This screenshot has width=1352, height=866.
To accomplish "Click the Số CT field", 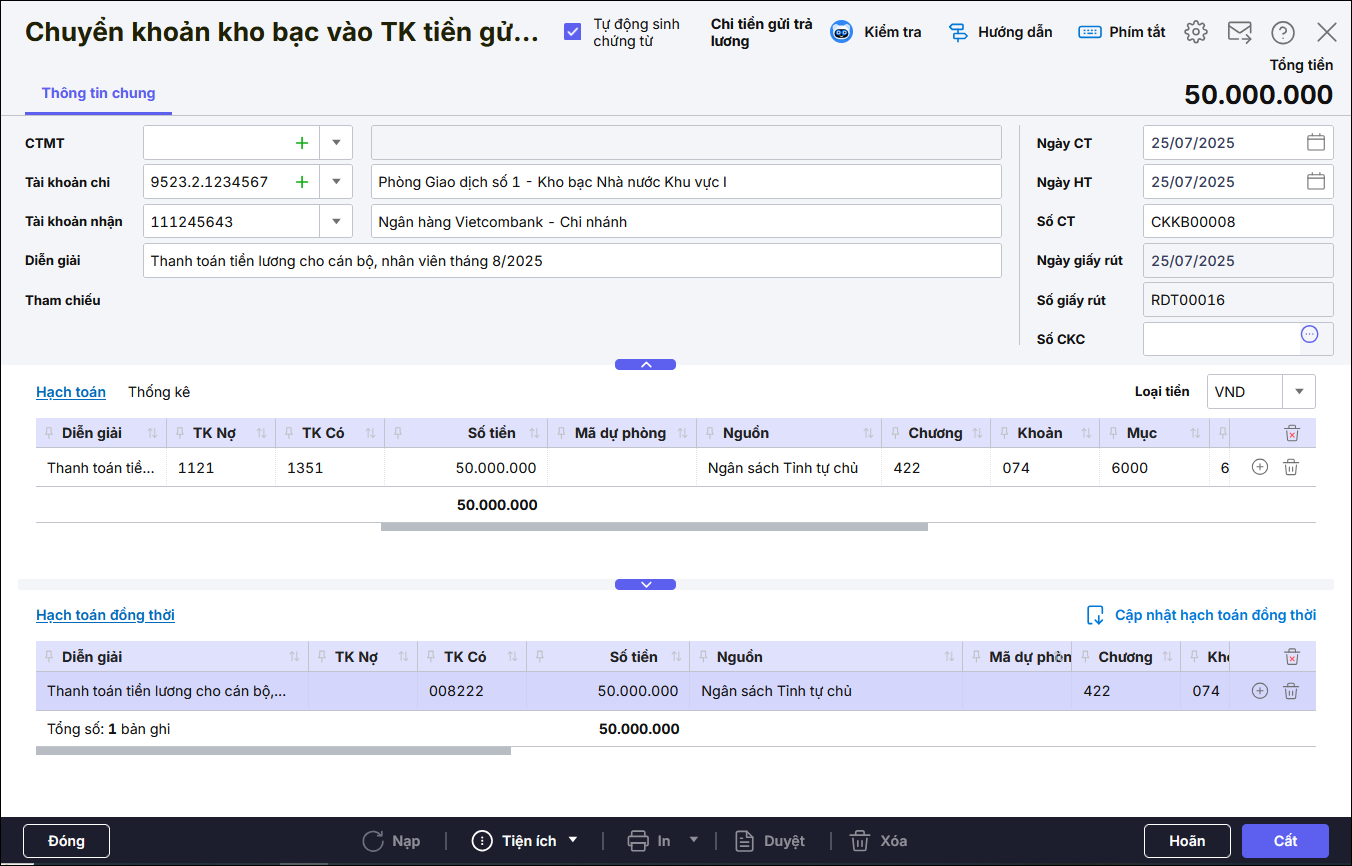I will (1238, 221).
